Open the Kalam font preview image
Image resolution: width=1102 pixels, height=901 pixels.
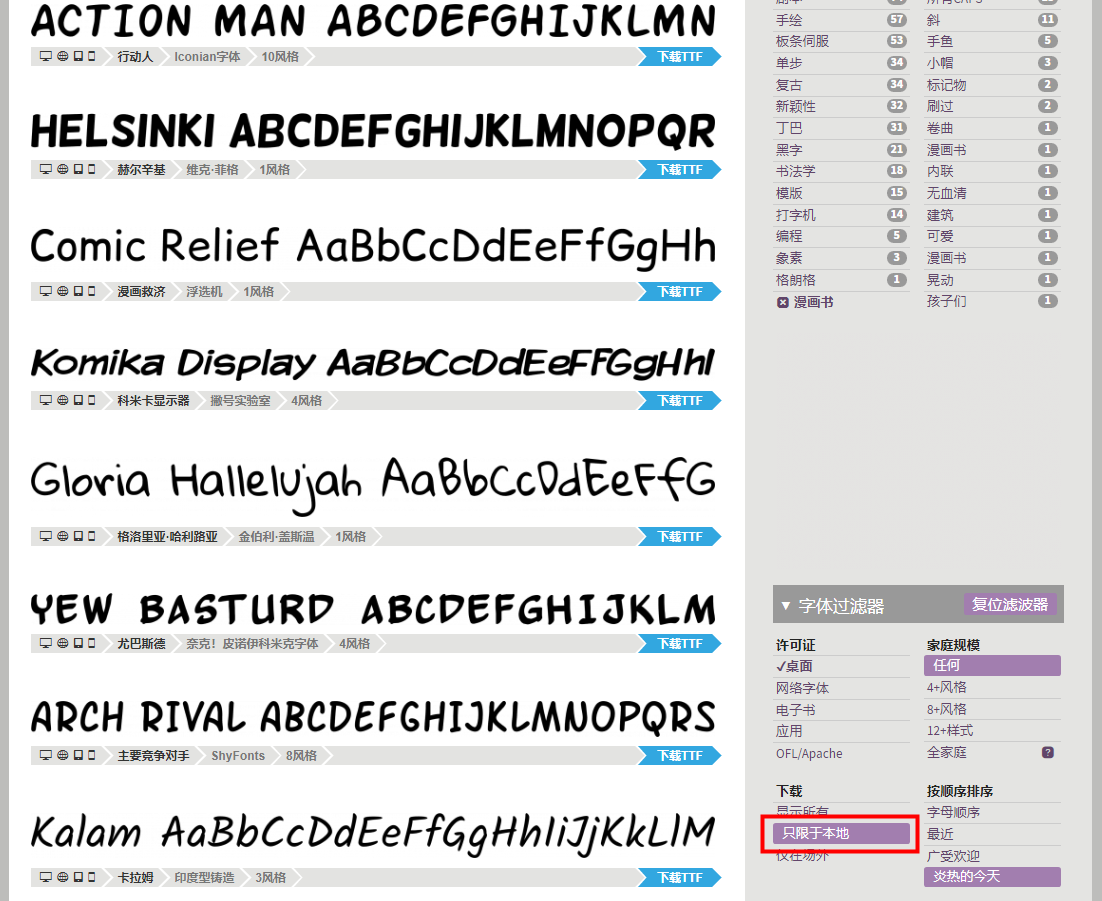pyautogui.click(x=373, y=834)
